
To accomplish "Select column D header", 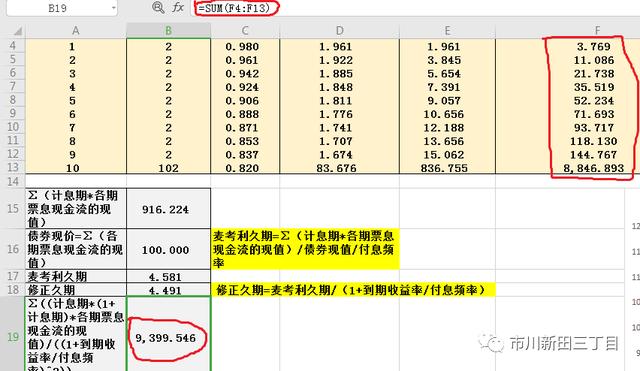I will (x=340, y=31).
